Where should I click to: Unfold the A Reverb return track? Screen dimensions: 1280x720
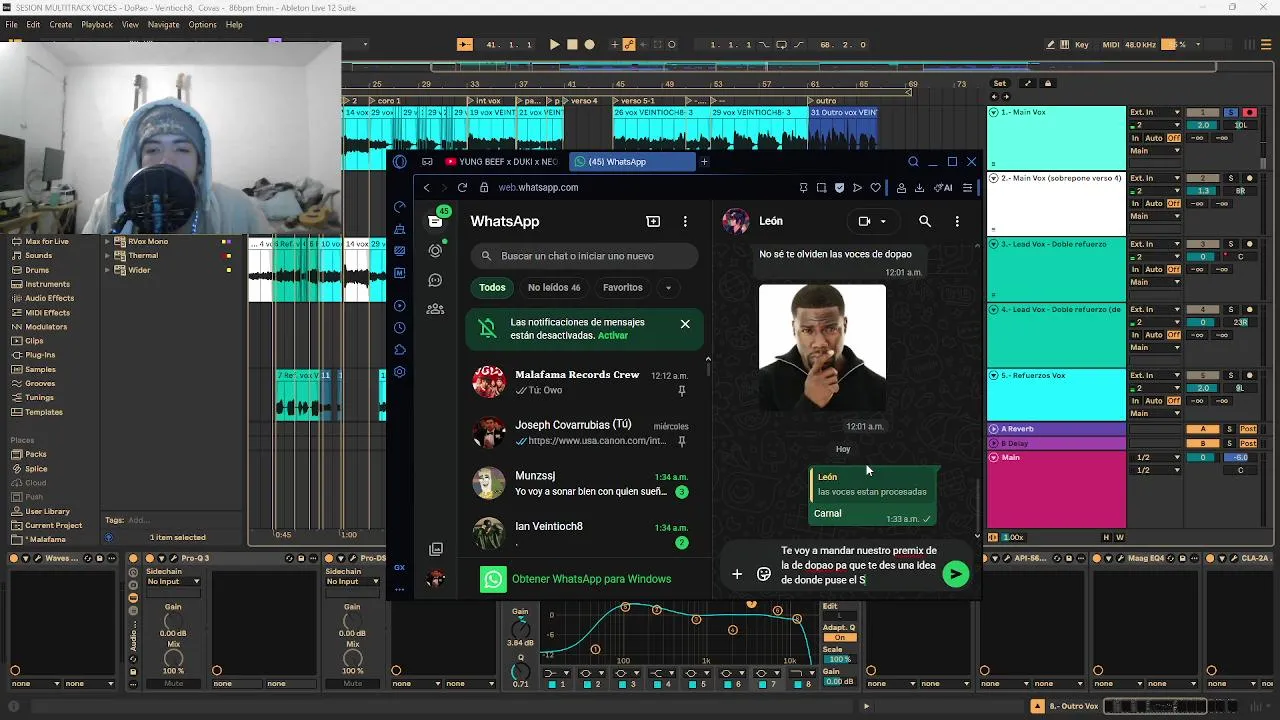(x=994, y=429)
